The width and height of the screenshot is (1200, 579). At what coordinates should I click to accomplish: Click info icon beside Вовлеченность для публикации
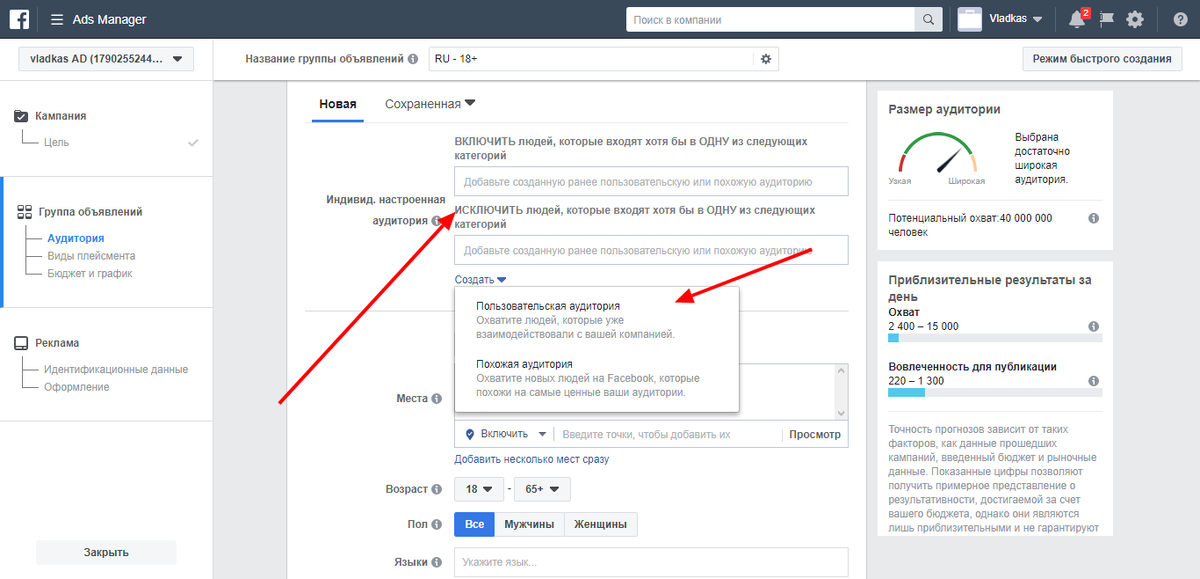click(x=1094, y=381)
